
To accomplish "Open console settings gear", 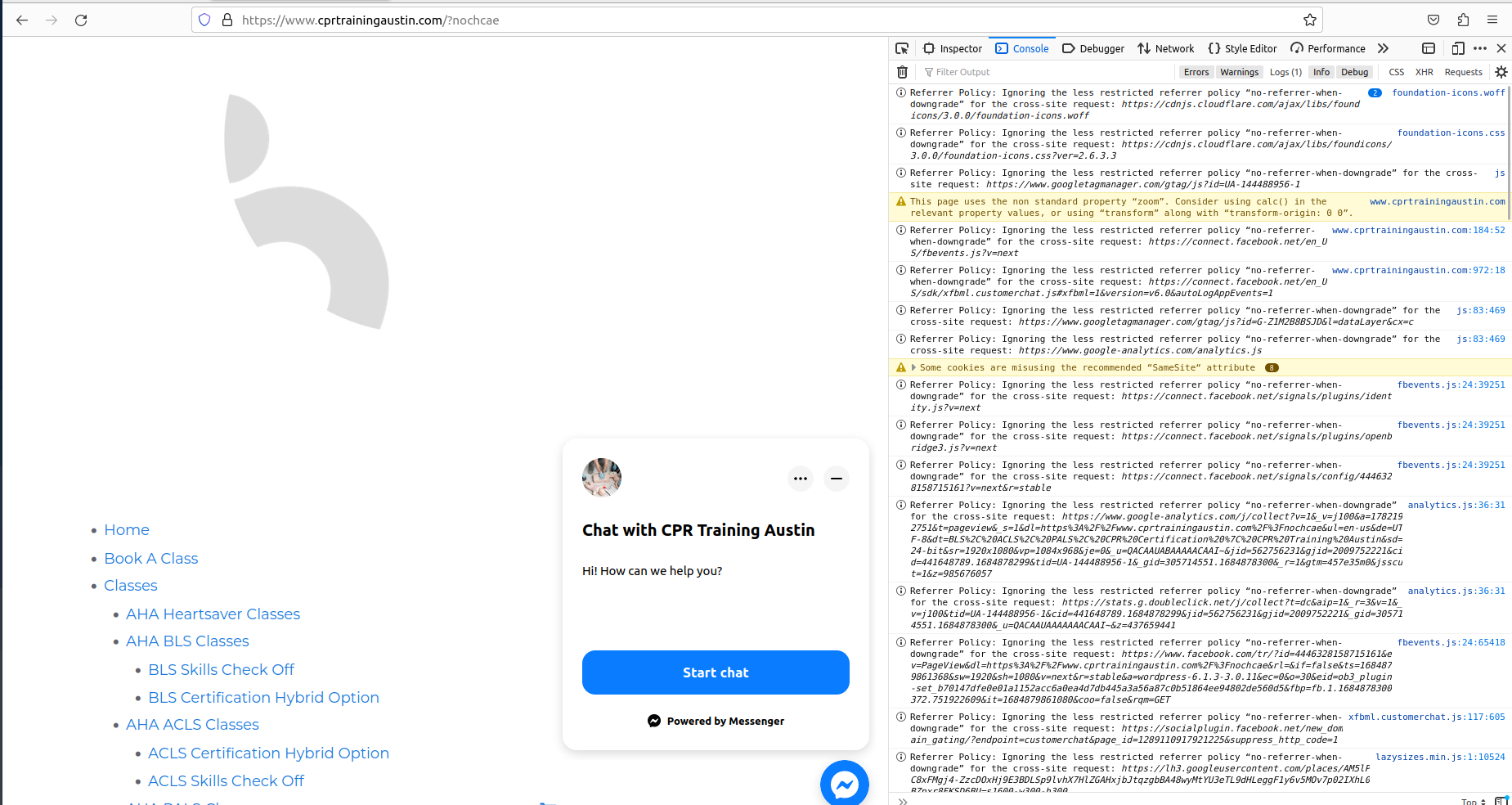I will pyautogui.click(x=1501, y=72).
